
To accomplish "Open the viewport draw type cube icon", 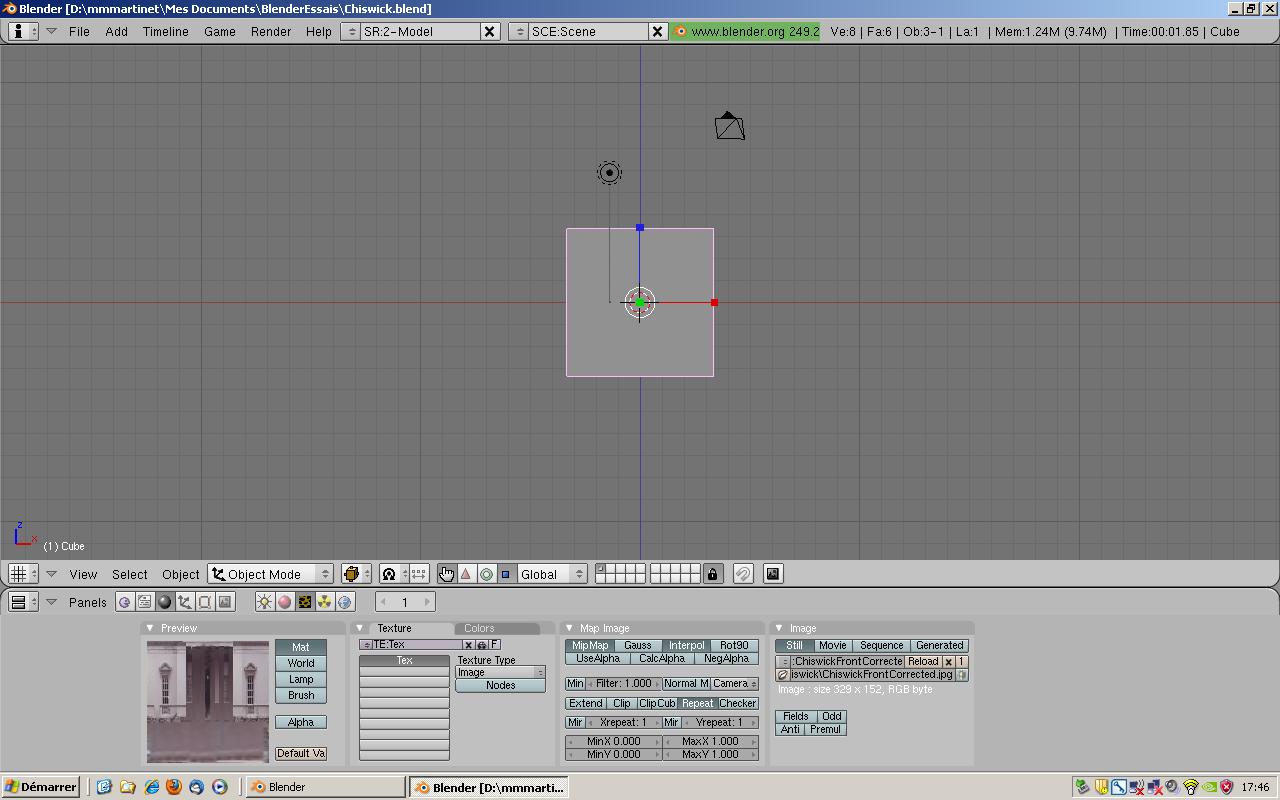I will tap(356, 574).
